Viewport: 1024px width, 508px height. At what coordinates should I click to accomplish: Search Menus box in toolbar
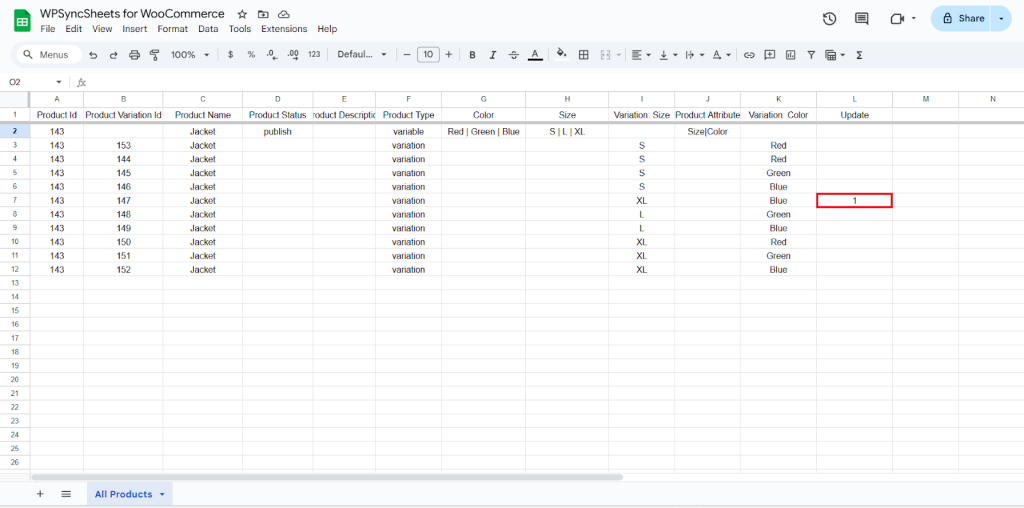click(48, 55)
